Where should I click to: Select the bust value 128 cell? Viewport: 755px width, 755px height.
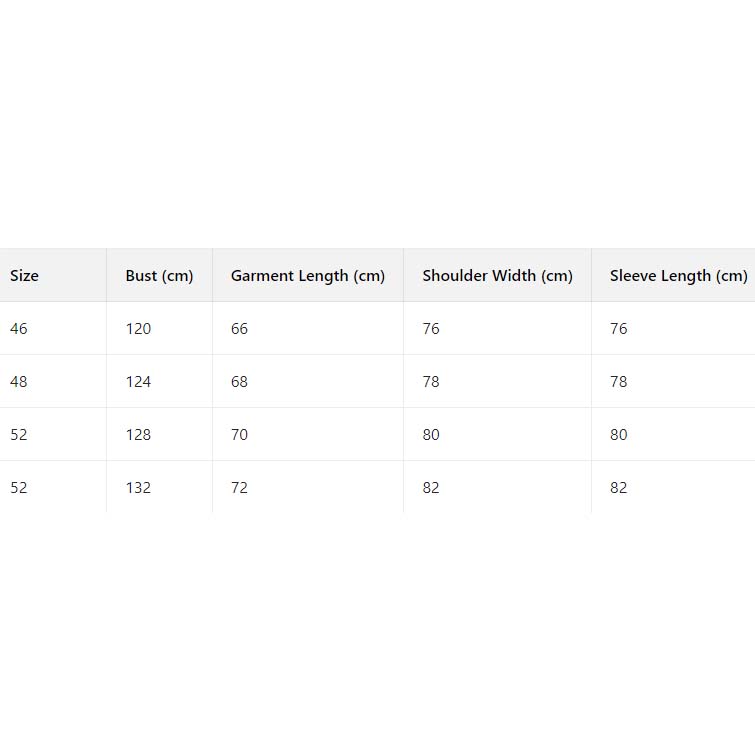(138, 435)
